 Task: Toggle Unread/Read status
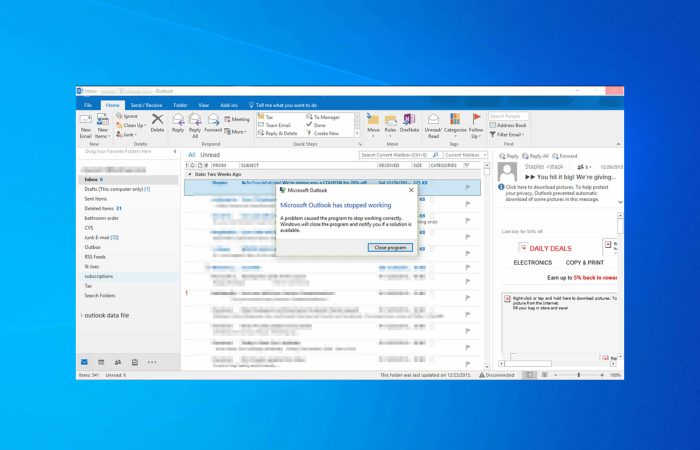pyautogui.click(x=433, y=125)
